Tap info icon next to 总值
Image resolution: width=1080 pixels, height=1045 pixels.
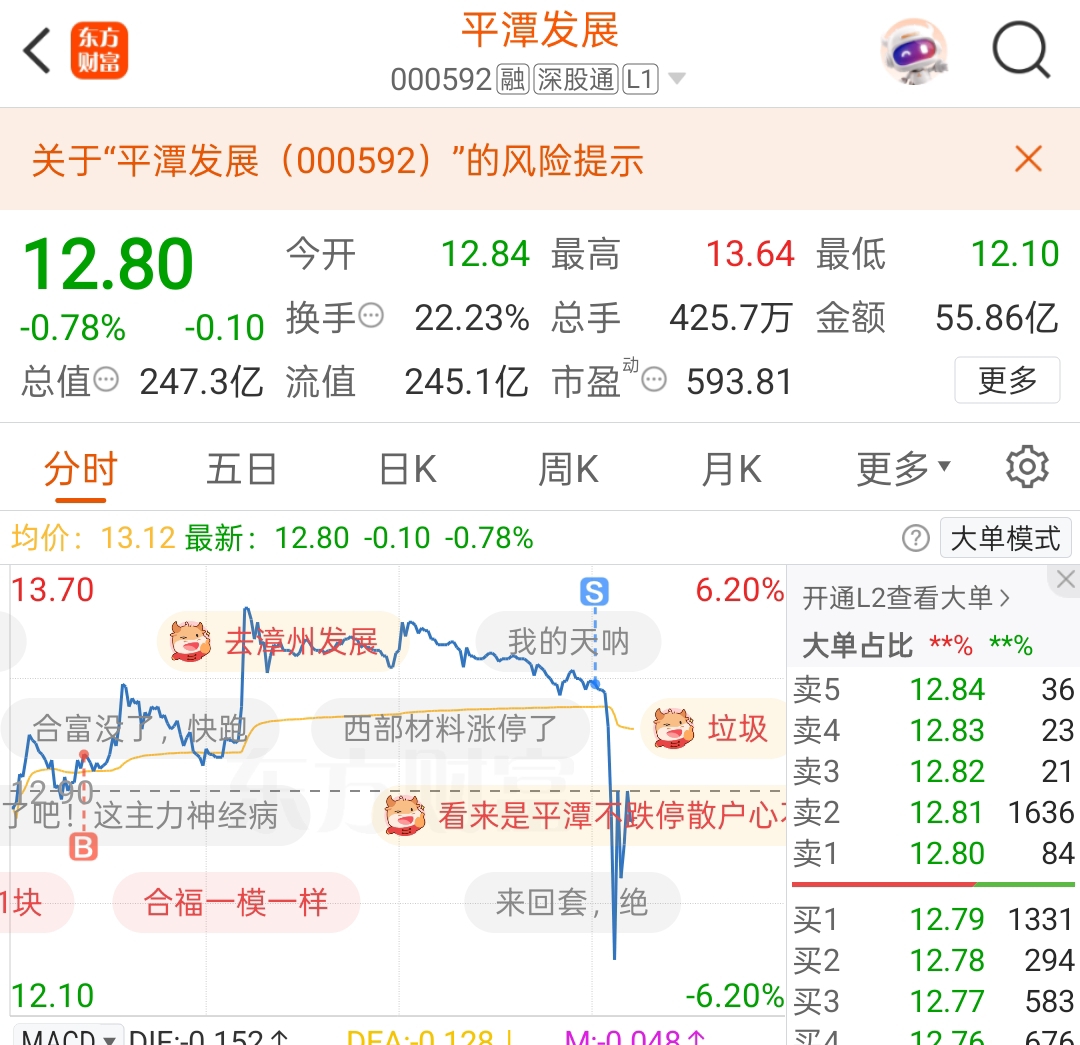(x=106, y=380)
